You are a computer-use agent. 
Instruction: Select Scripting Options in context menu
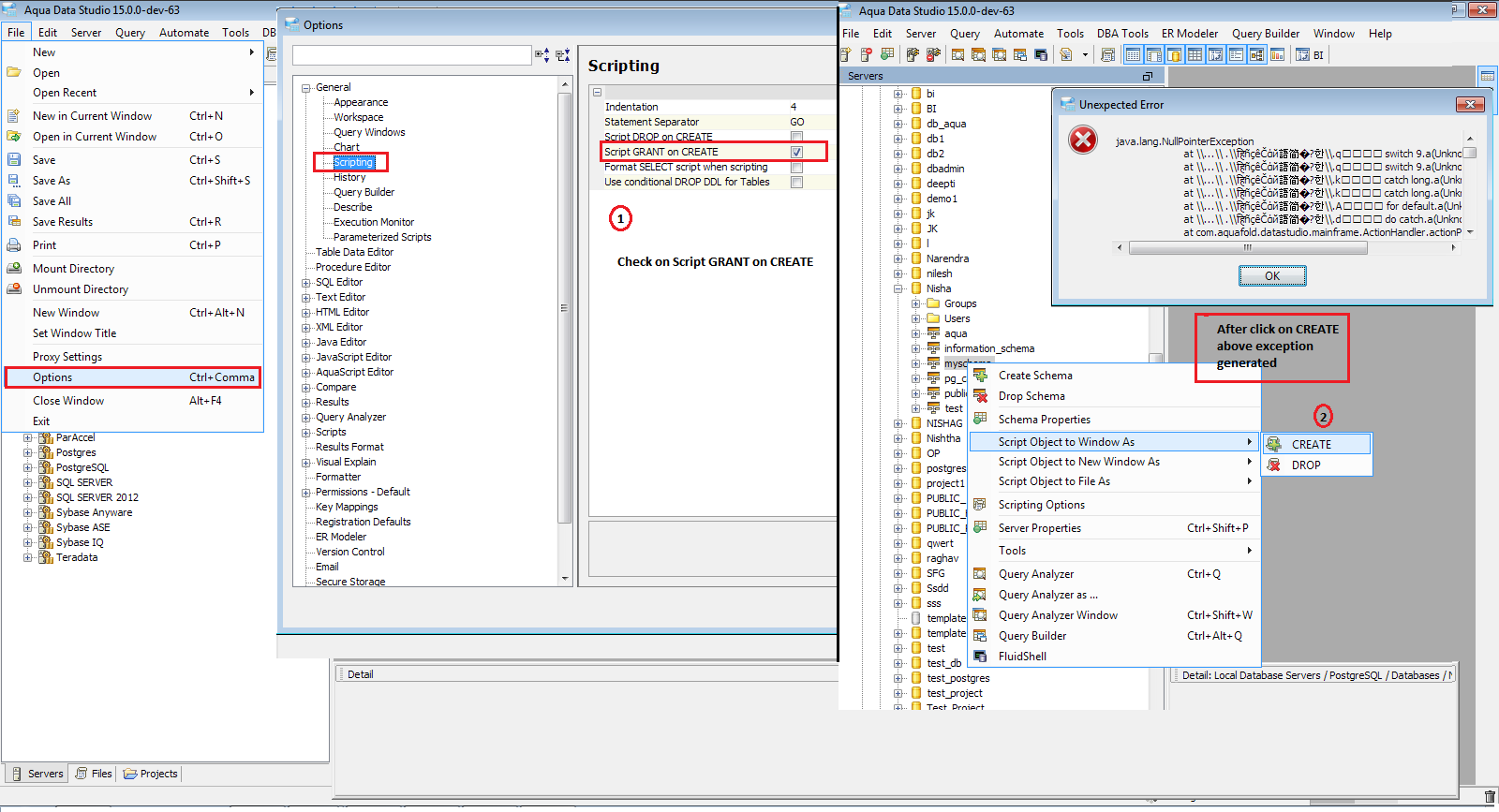click(x=1115, y=505)
